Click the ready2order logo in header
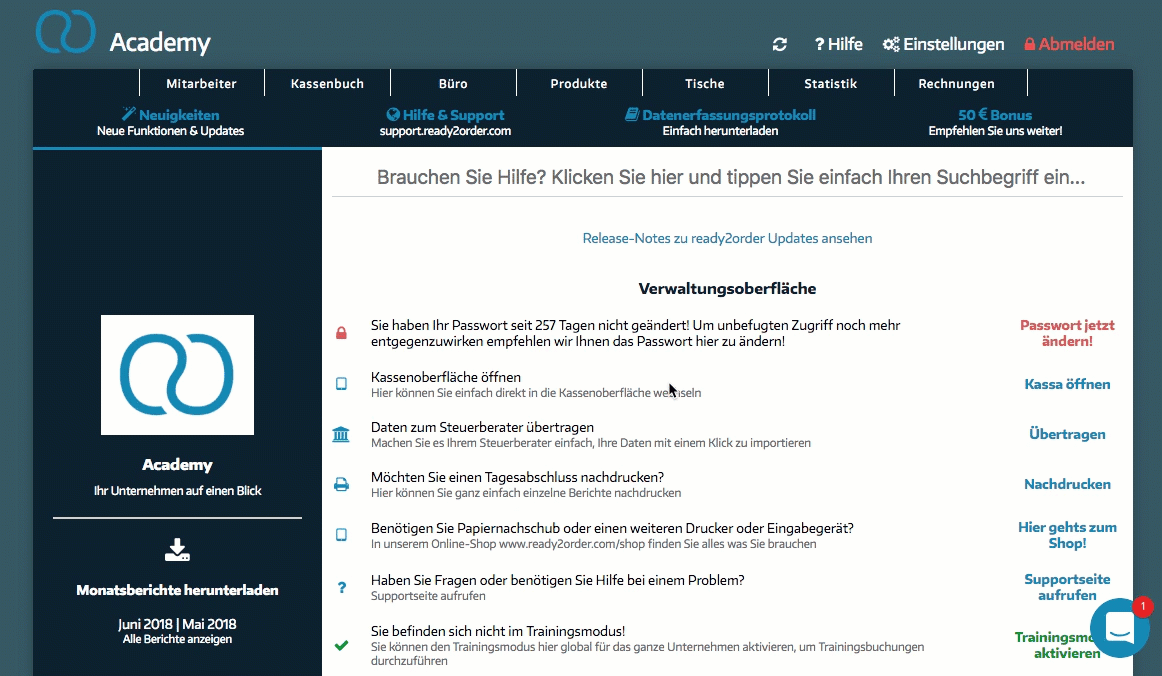The image size is (1162, 676). [65, 32]
